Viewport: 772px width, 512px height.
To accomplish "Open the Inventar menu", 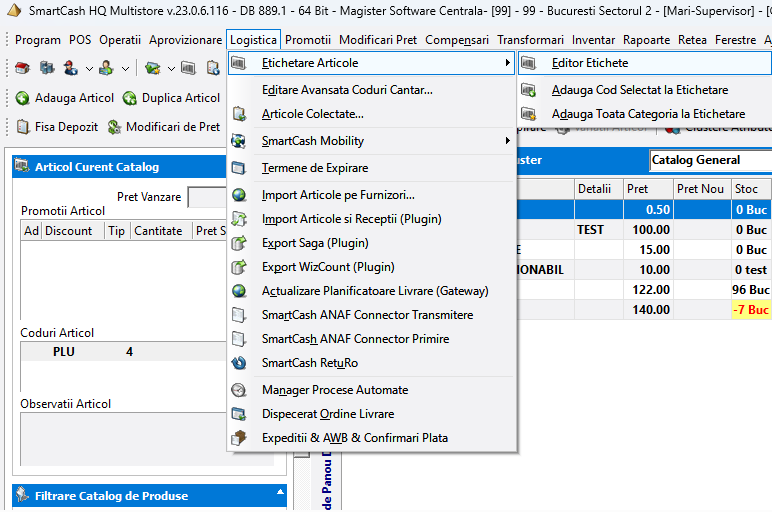I will pyautogui.click(x=593, y=40).
